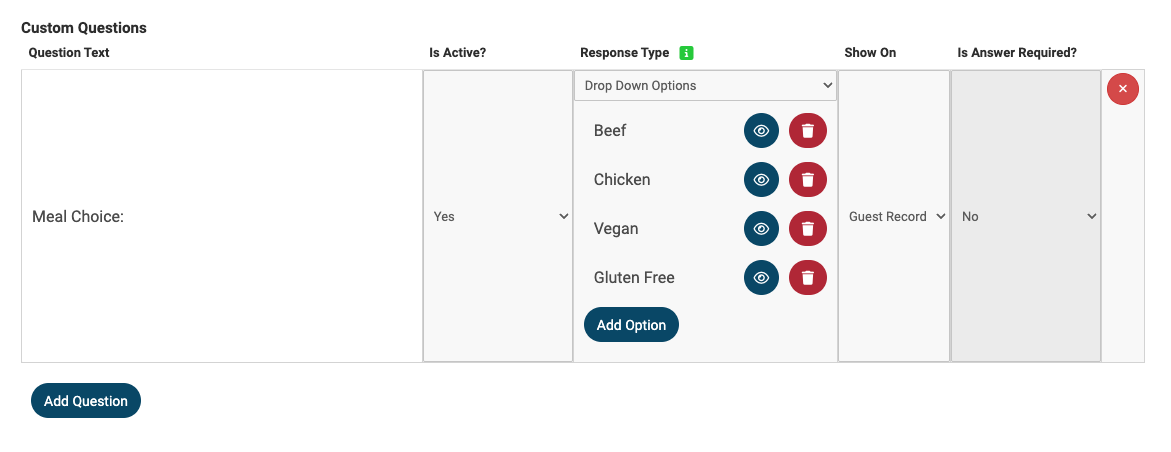Click the Add Option button
The width and height of the screenshot is (1171, 452).
(631, 325)
